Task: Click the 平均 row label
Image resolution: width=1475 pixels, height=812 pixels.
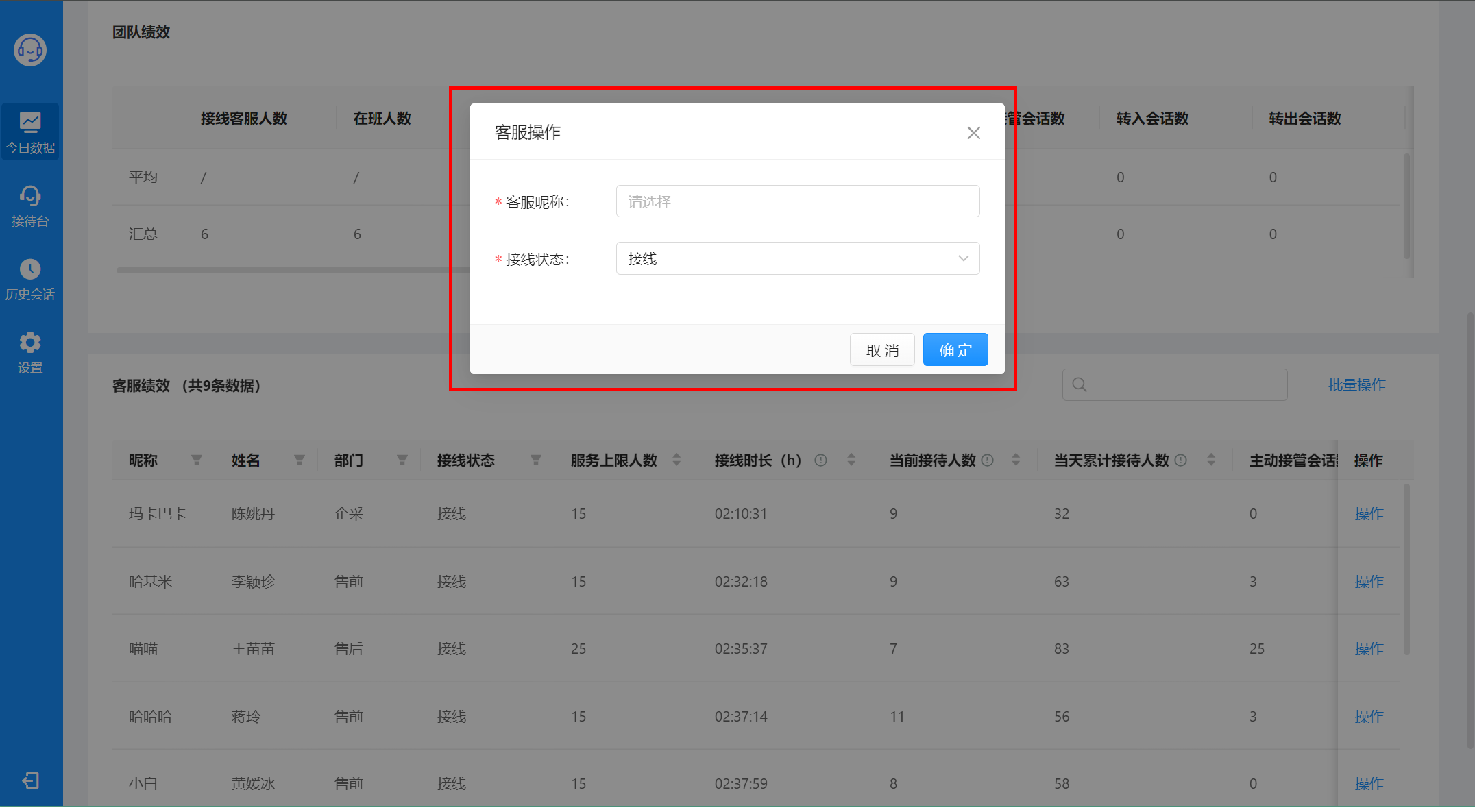Action: point(143,177)
